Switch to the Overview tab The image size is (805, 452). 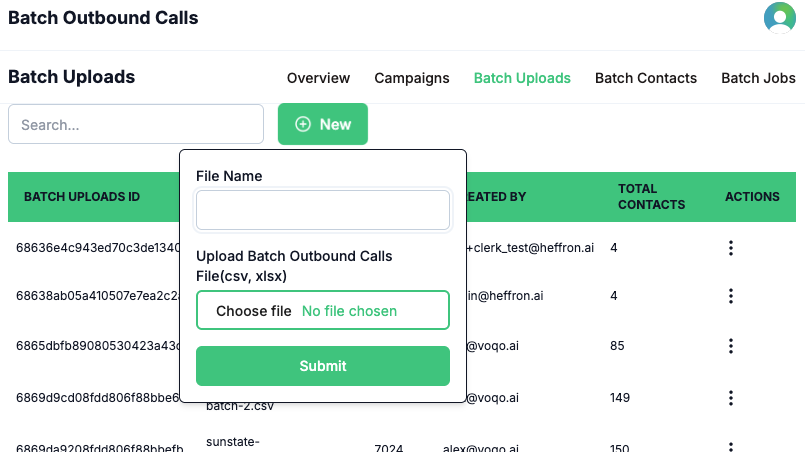(318, 78)
